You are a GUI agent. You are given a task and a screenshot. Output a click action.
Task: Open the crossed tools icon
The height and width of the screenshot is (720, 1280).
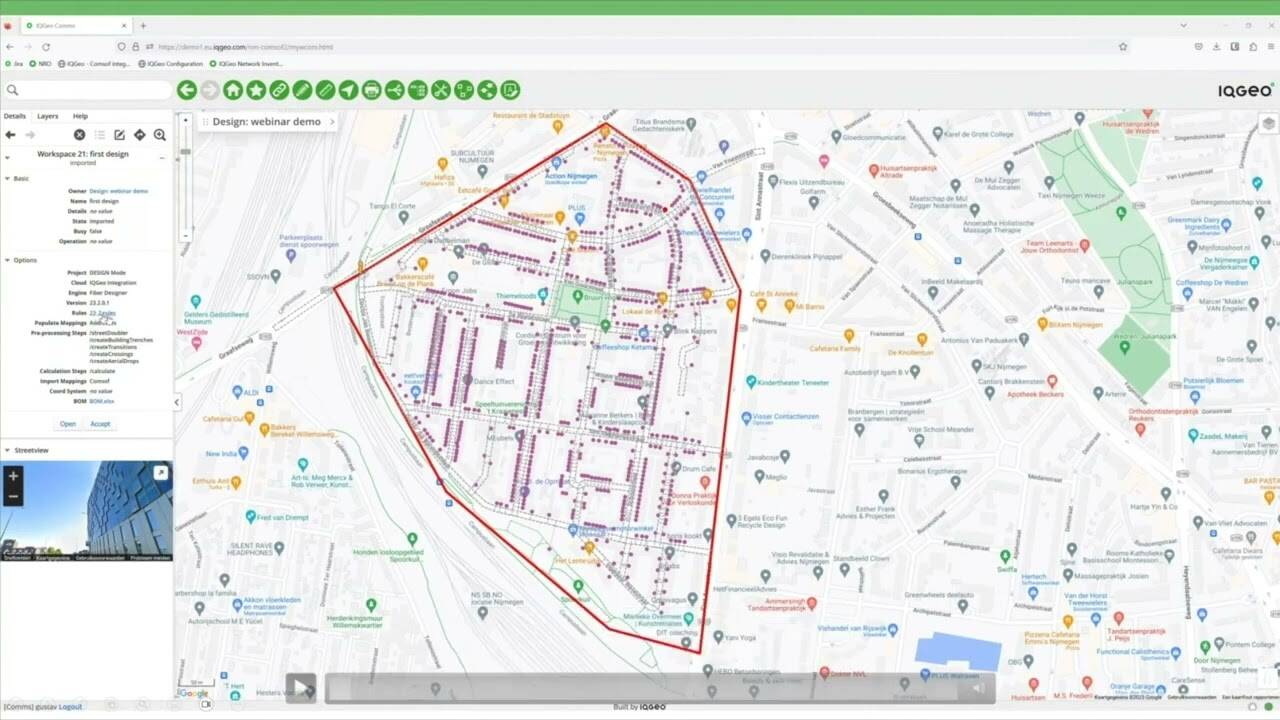[441, 90]
